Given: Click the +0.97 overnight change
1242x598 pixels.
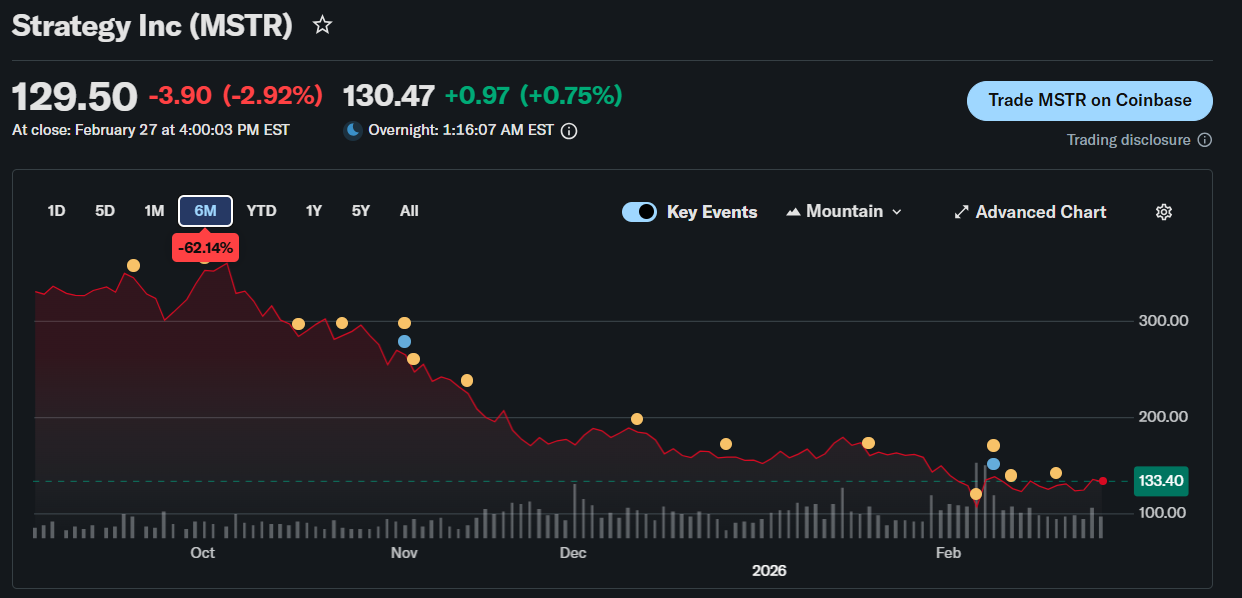Looking at the screenshot, I should [x=477, y=96].
